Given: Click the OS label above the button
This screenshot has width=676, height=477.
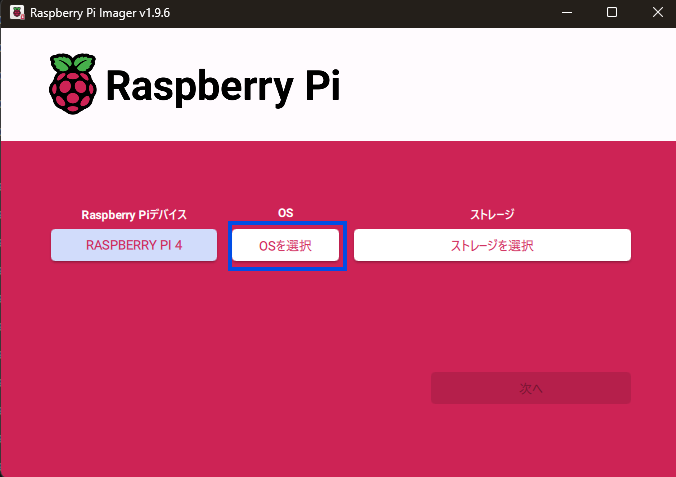Looking at the screenshot, I should [x=285, y=214].
